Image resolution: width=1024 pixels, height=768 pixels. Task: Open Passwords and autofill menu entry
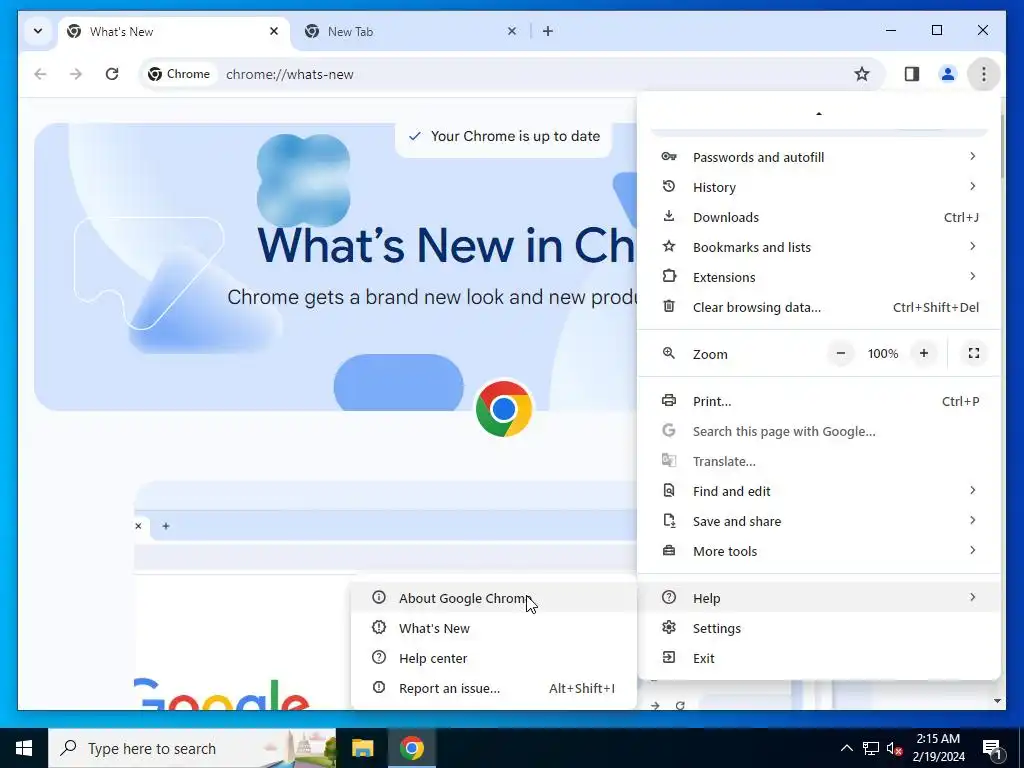point(818,157)
